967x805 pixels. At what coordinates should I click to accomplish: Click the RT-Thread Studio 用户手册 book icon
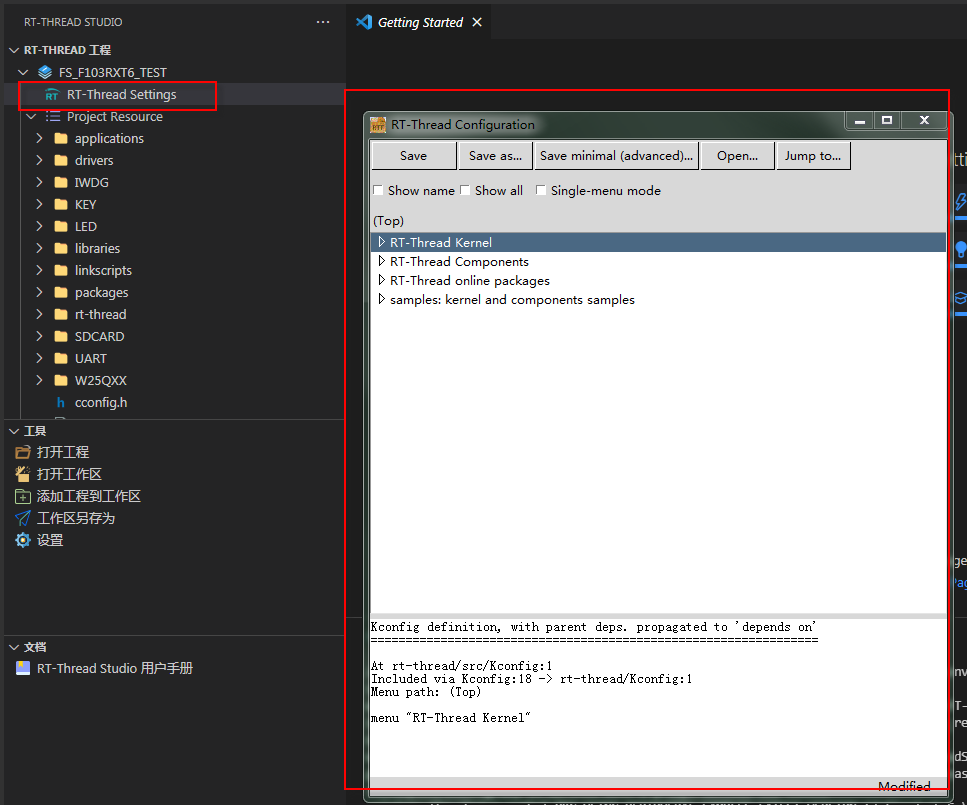tap(23, 669)
